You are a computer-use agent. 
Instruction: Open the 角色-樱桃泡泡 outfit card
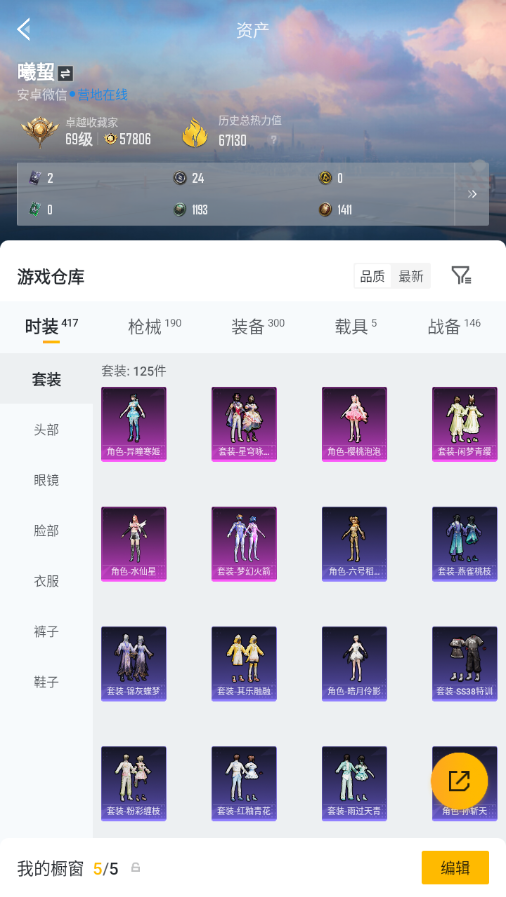coord(354,424)
